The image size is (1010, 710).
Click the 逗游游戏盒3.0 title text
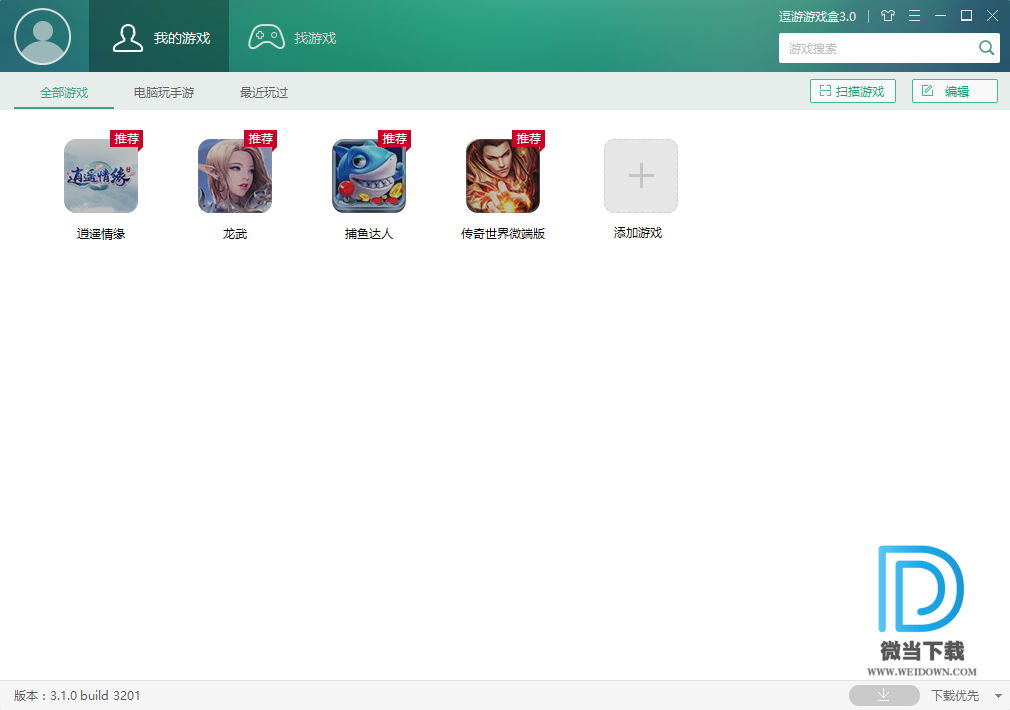(817, 17)
